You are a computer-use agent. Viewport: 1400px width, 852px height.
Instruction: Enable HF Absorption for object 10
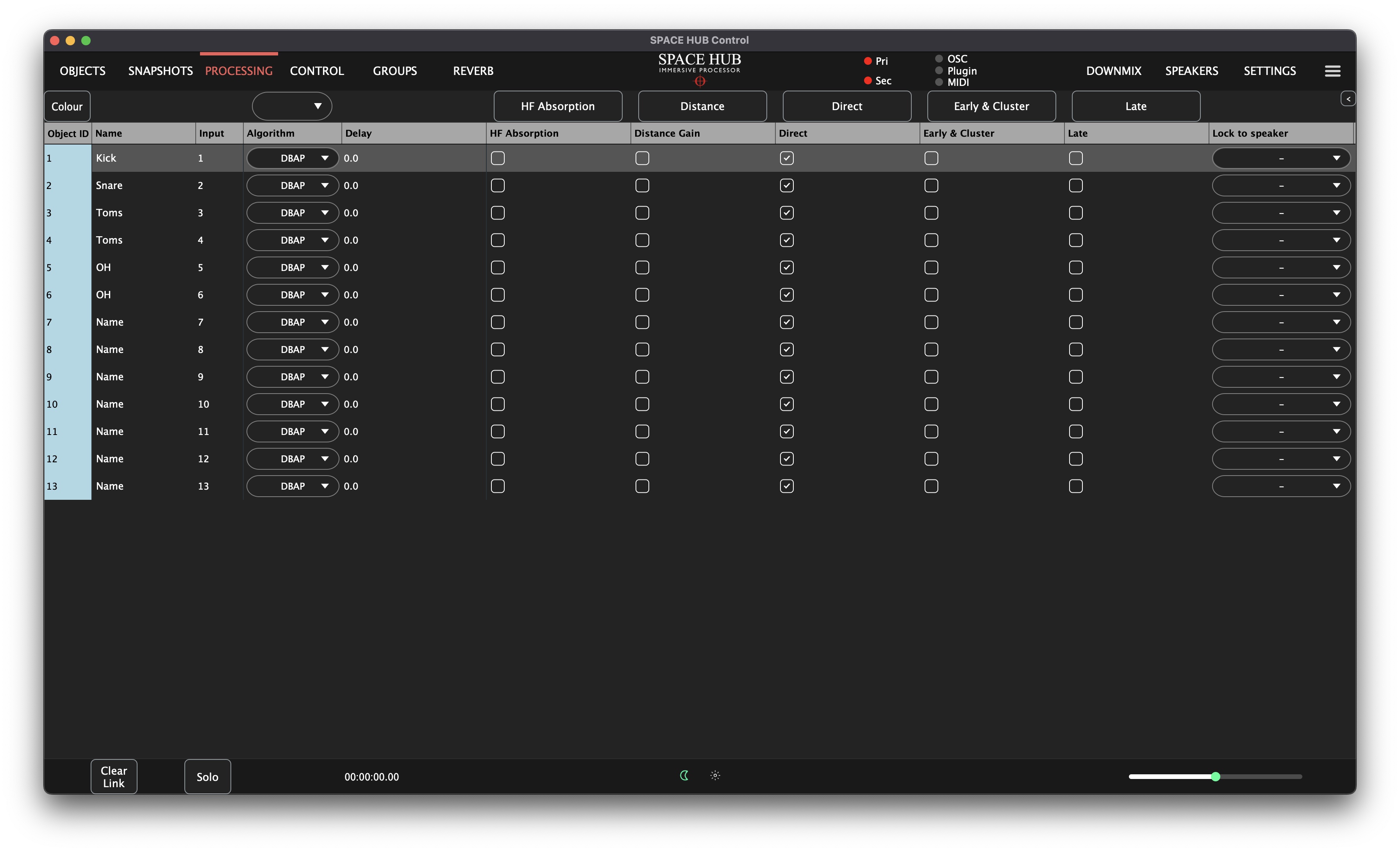498,404
